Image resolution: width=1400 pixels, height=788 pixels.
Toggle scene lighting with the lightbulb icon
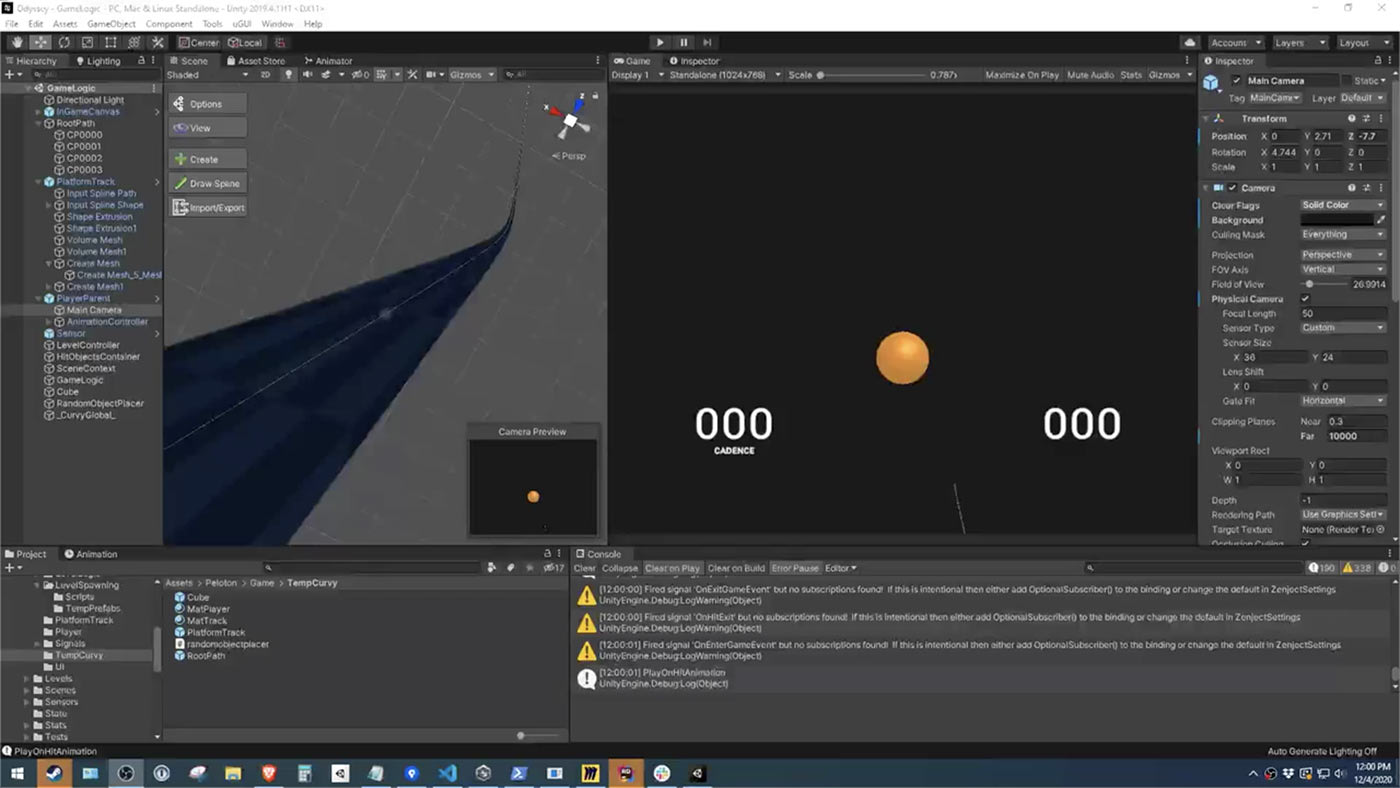coord(289,75)
